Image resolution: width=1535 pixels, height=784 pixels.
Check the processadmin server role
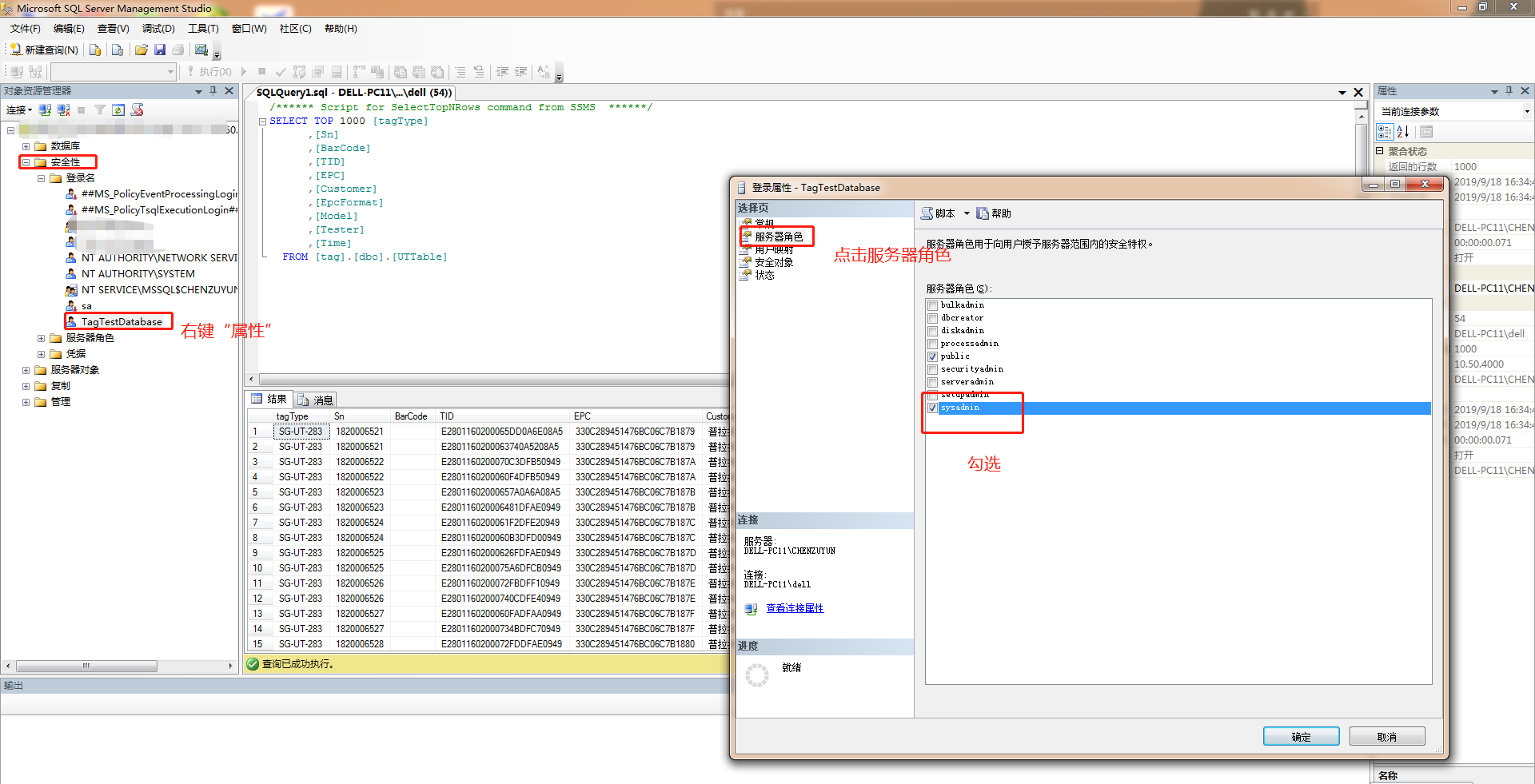[x=932, y=344]
